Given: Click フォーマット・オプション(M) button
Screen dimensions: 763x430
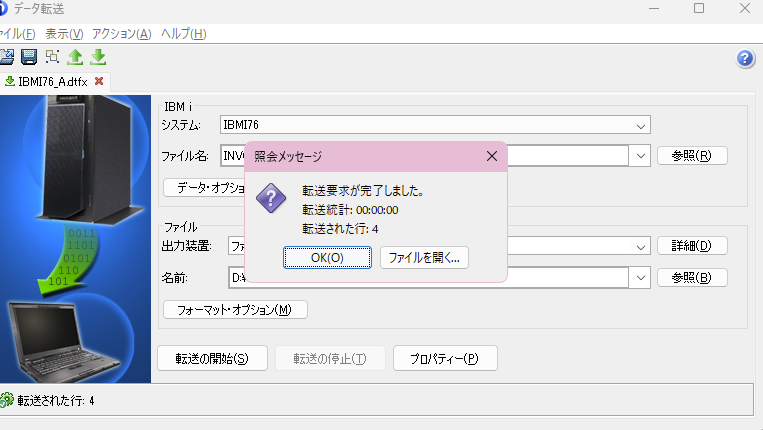Looking at the screenshot, I should point(235,309).
